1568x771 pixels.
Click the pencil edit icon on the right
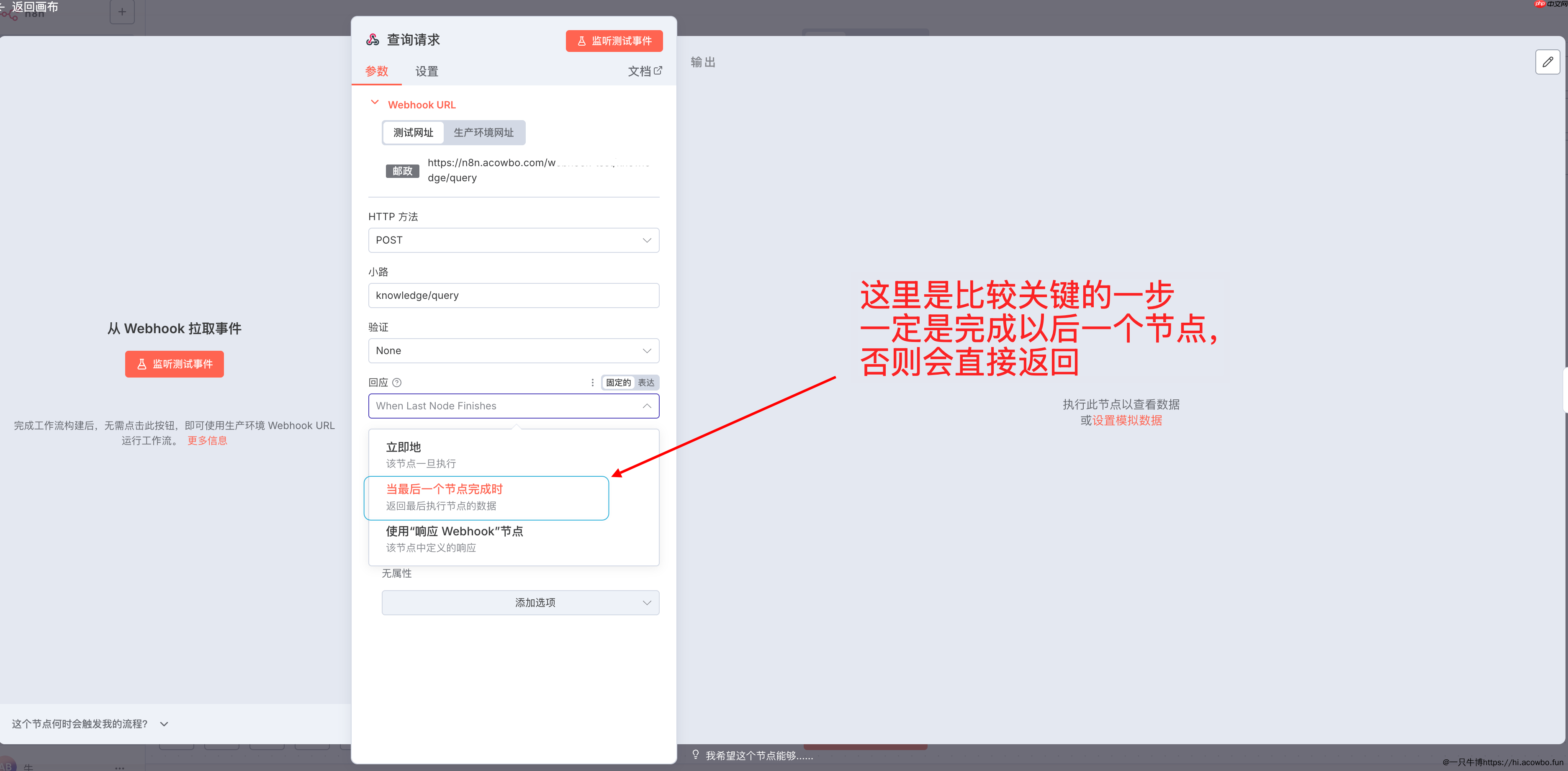[x=1548, y=62]
